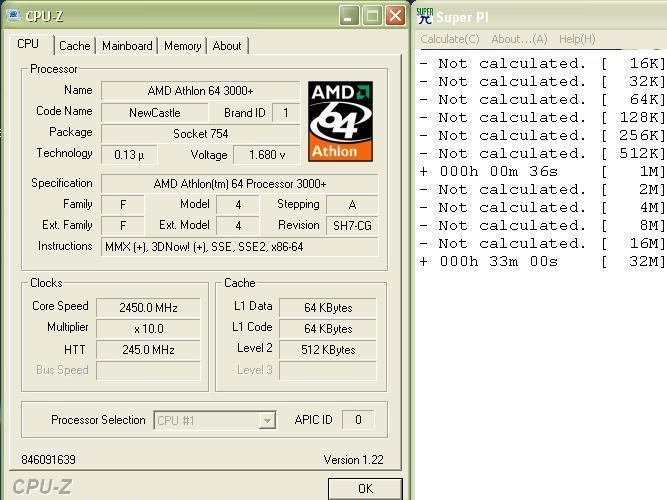This screenshot has height=500, width=667.
Task: Click the Version 1.22 label
Action: click(353, 460)
